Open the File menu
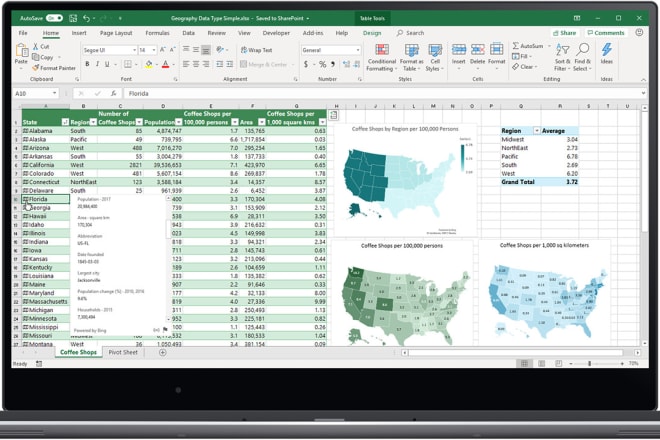 23,33
